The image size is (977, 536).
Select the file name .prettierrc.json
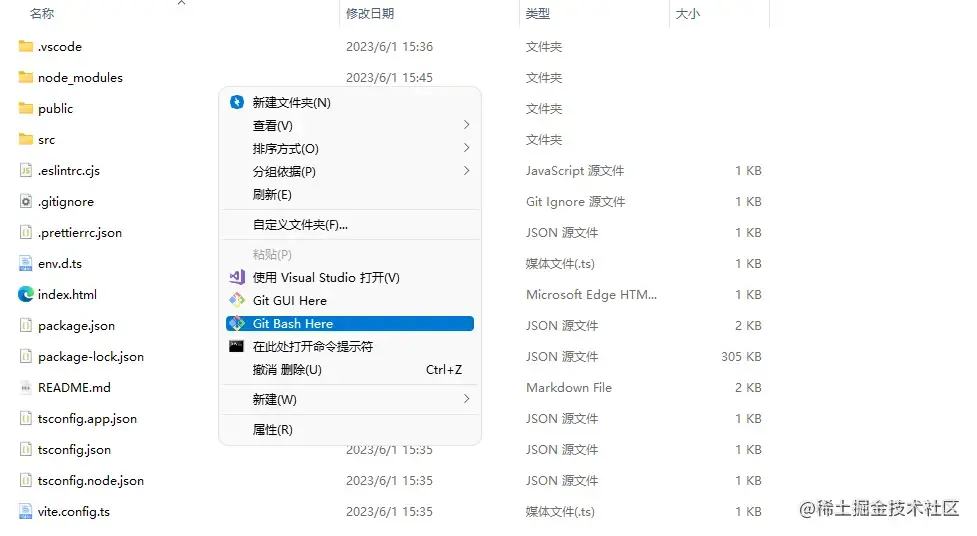coord(80,232)
